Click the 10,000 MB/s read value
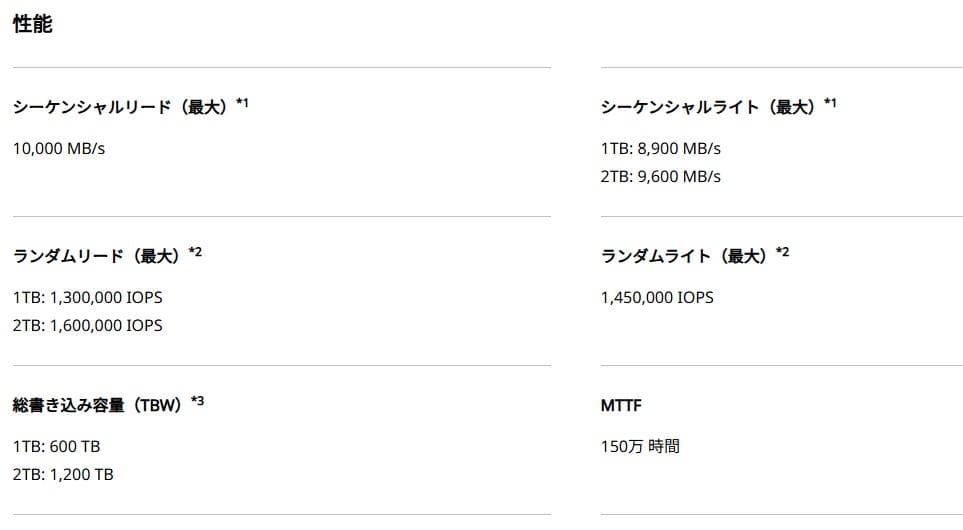Viewport: 963px width, 530px height. point(59,149)
